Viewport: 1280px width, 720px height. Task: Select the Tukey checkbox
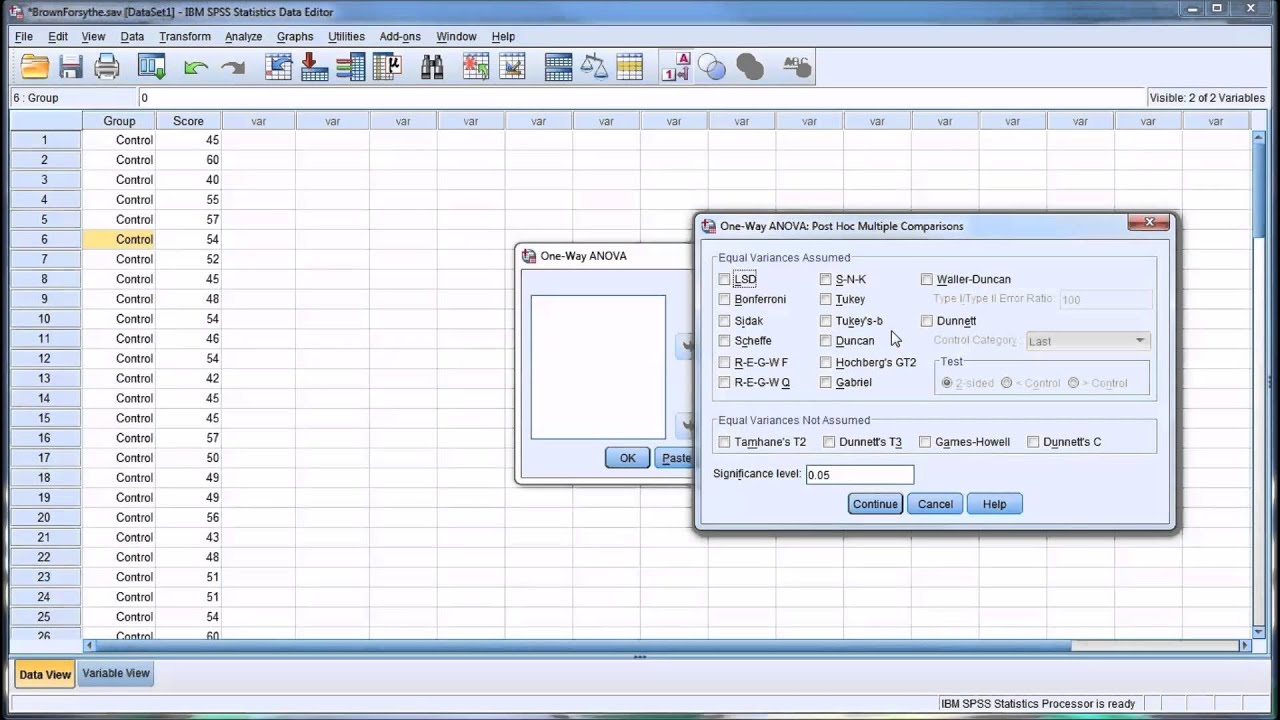825,299
